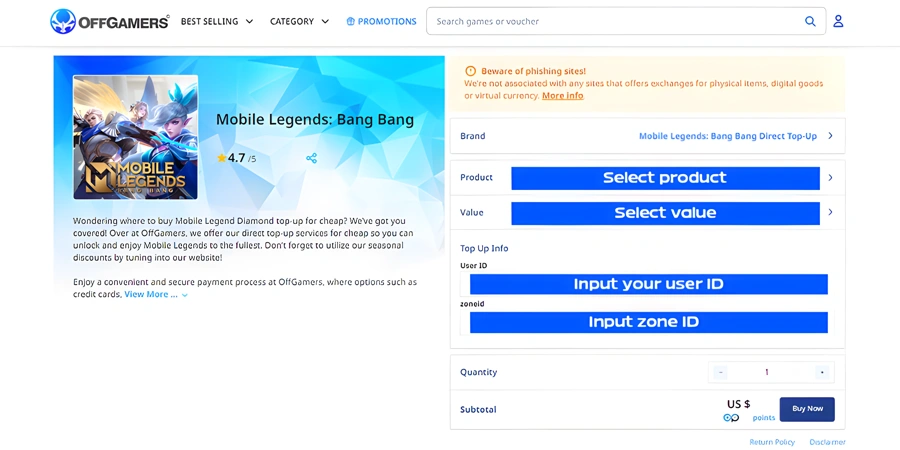Open the user account icon
The width and height of the screenshot is (900, 450).
838,21
